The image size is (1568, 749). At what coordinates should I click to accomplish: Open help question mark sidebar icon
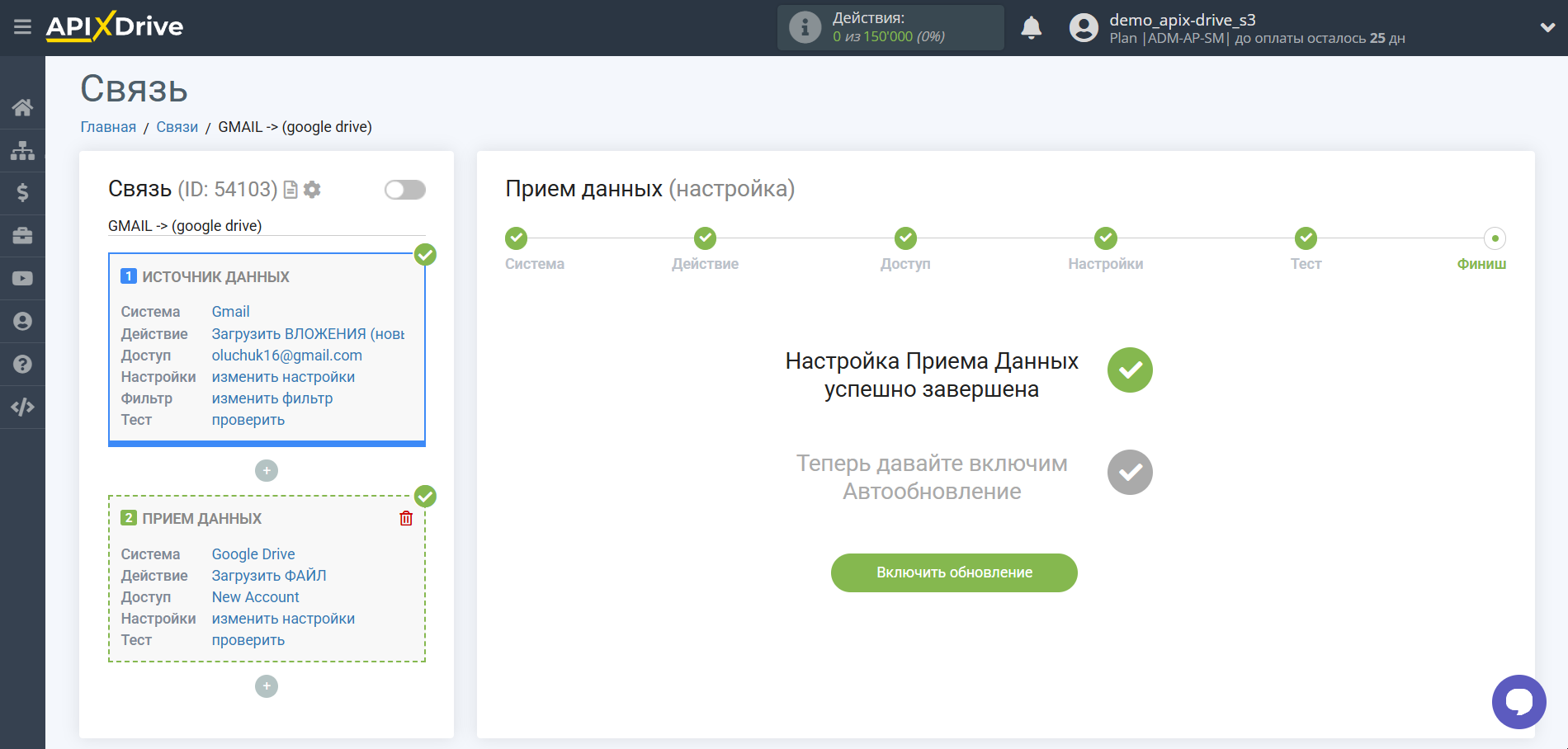(22, 365)
